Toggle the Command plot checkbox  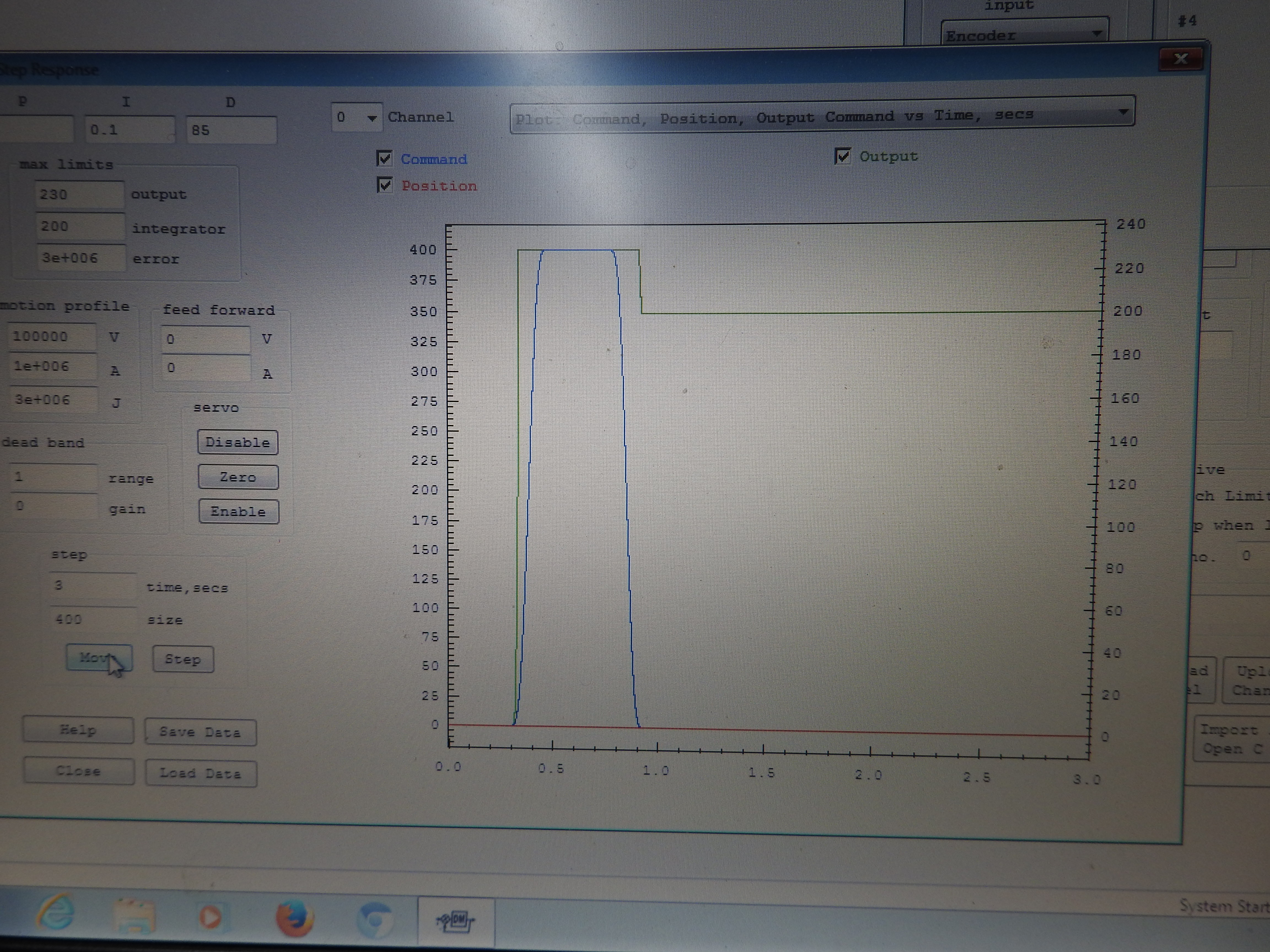coord(385,158)
